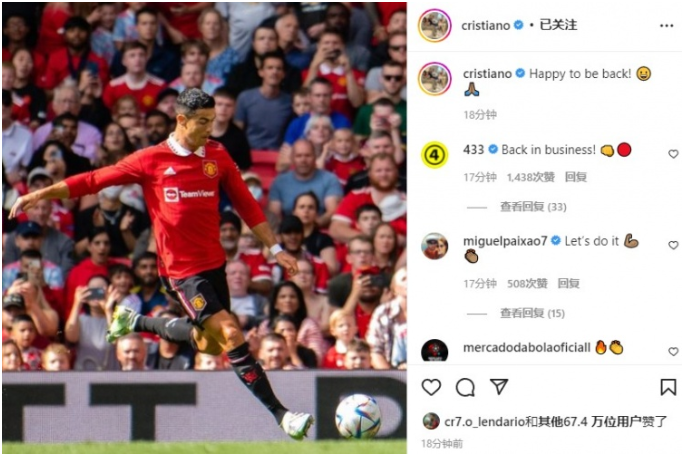
Task: Reply to miguelpaixao7's comment via 回复
Action: pos(568,283)
